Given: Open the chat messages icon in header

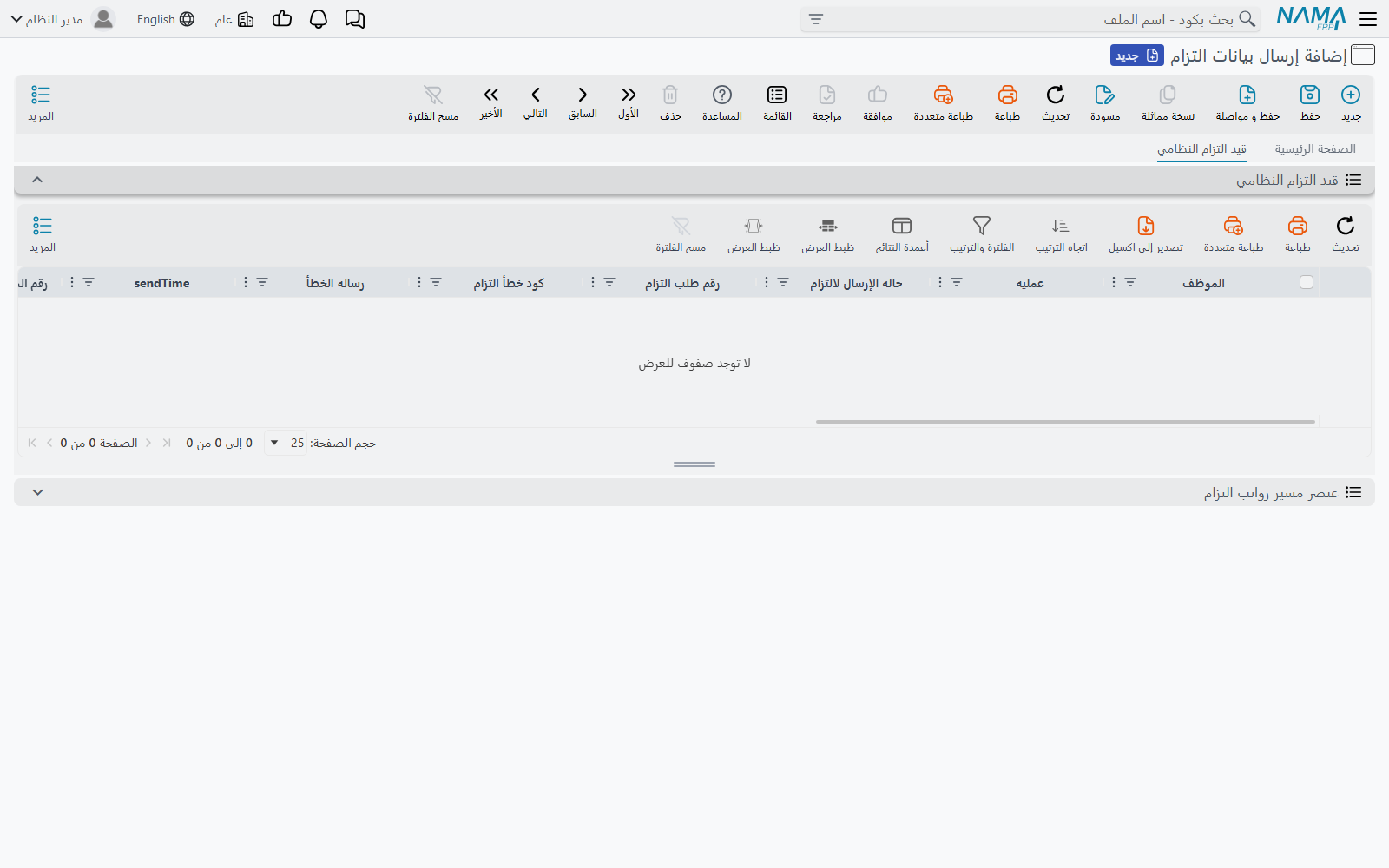Looking at the screenshot, I should pos(355,19).
